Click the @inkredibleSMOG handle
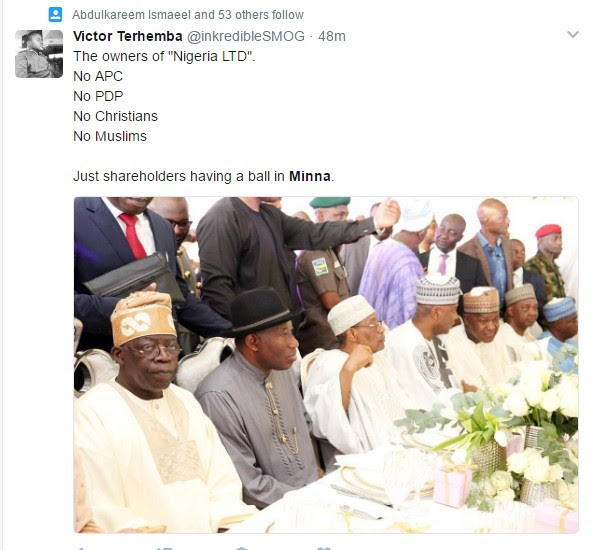The width and height of the screenshot is (591, 550). pyautogui.click(x=246, y=36)
